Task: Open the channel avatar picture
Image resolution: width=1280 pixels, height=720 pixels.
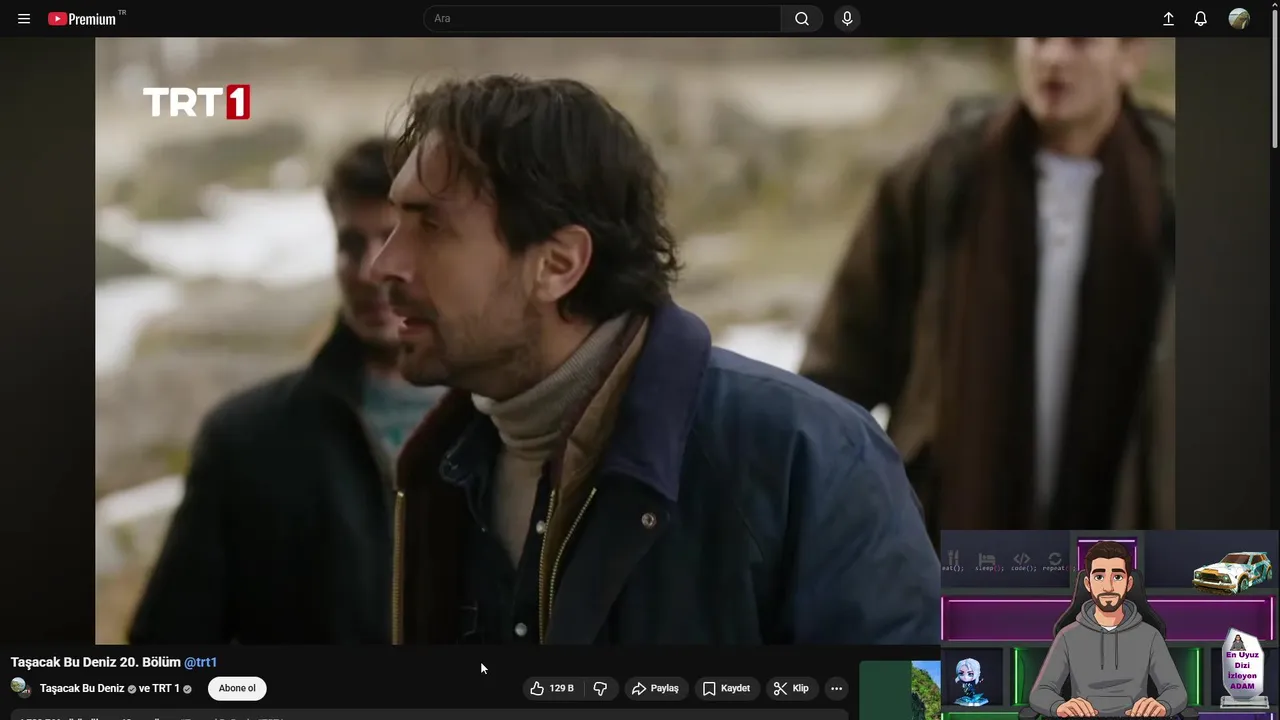Action: point(21,688)
